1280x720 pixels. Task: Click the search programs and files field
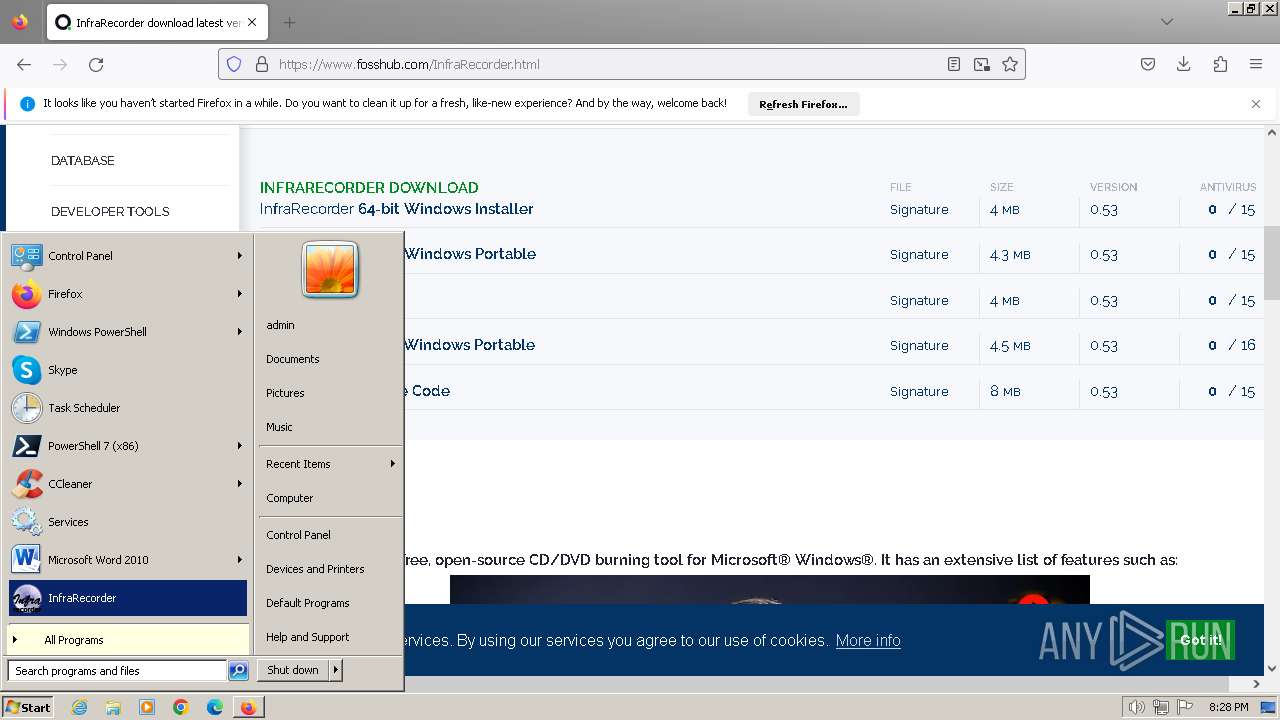(x=117, y=671)
